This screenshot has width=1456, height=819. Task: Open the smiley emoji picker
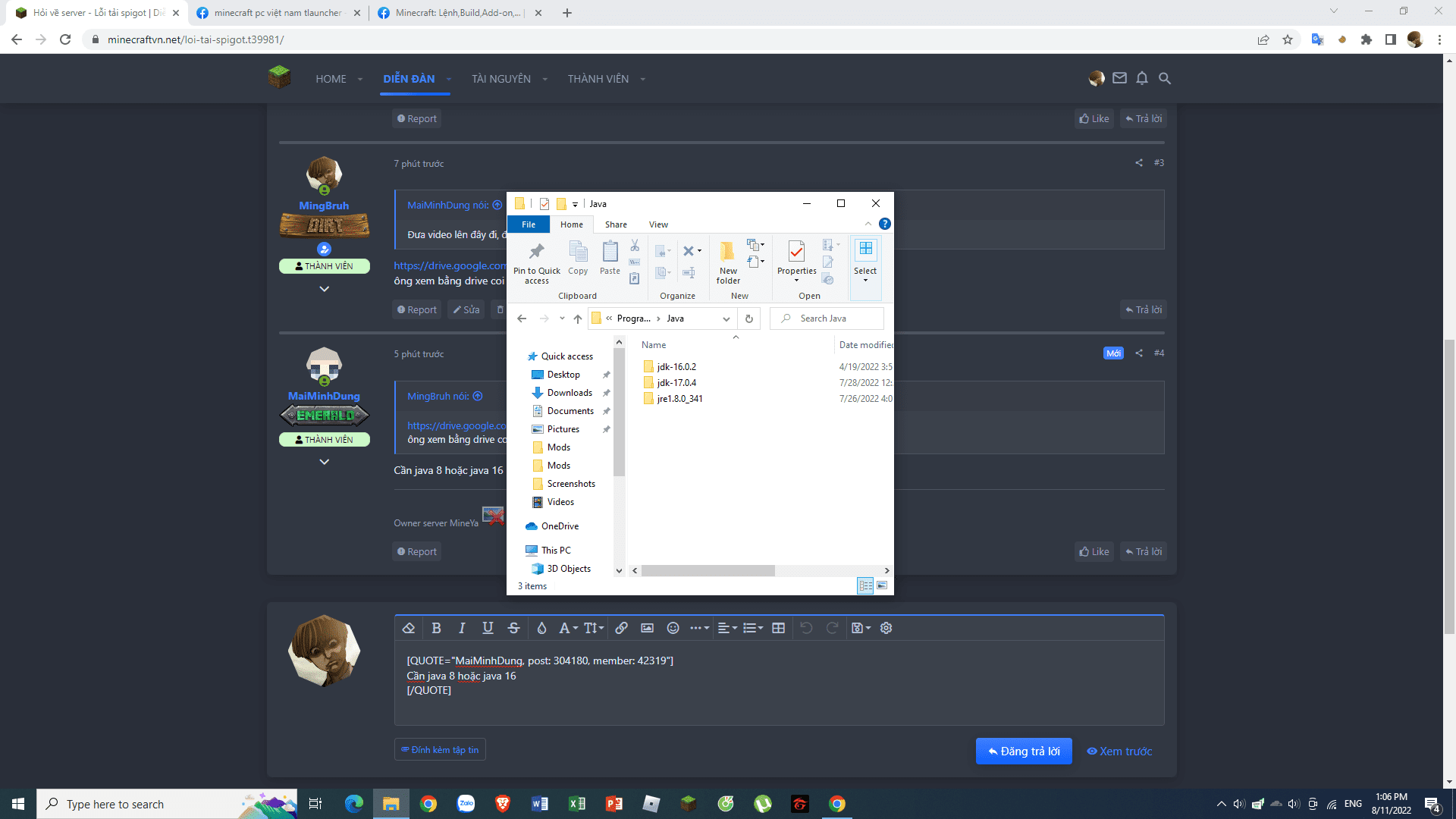[673, 628]
